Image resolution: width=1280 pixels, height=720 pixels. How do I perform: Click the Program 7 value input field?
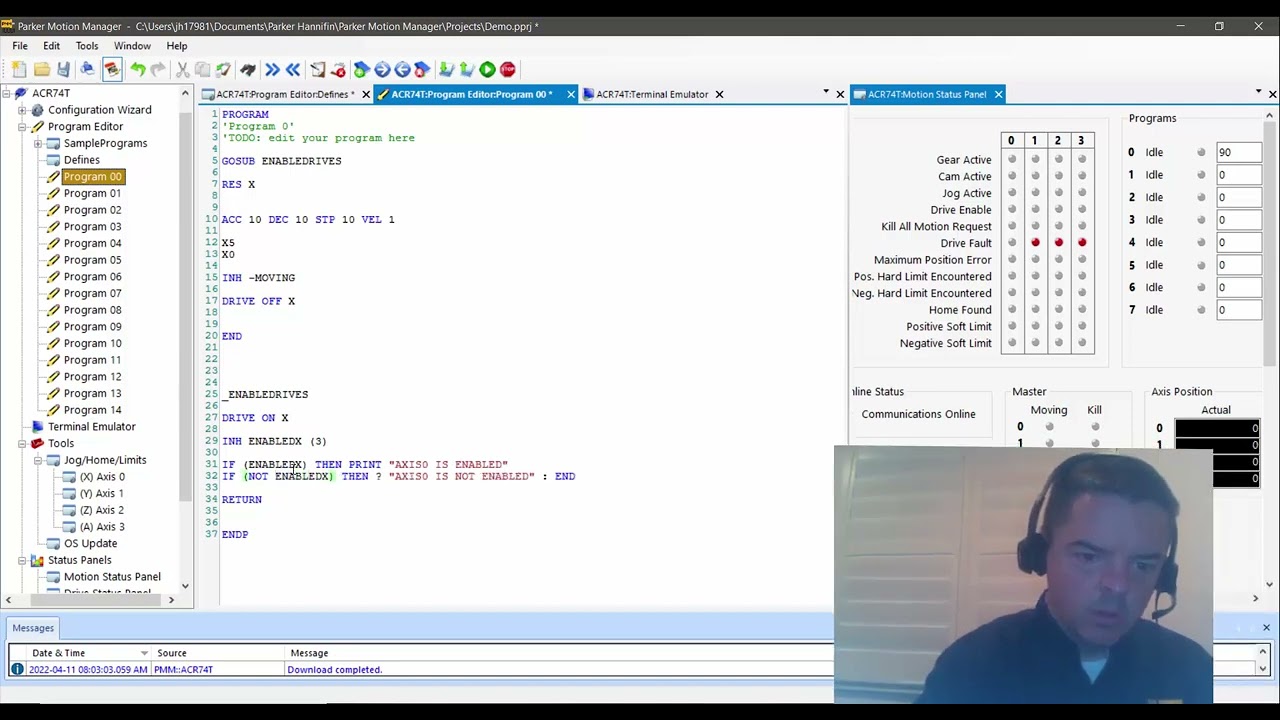click(x=1238, y=310)
